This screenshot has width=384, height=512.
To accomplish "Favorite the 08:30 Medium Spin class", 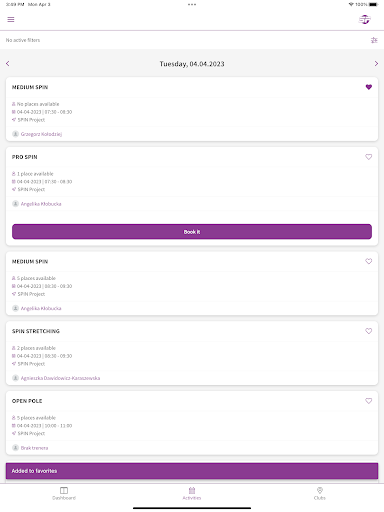I will coord(369,261).
